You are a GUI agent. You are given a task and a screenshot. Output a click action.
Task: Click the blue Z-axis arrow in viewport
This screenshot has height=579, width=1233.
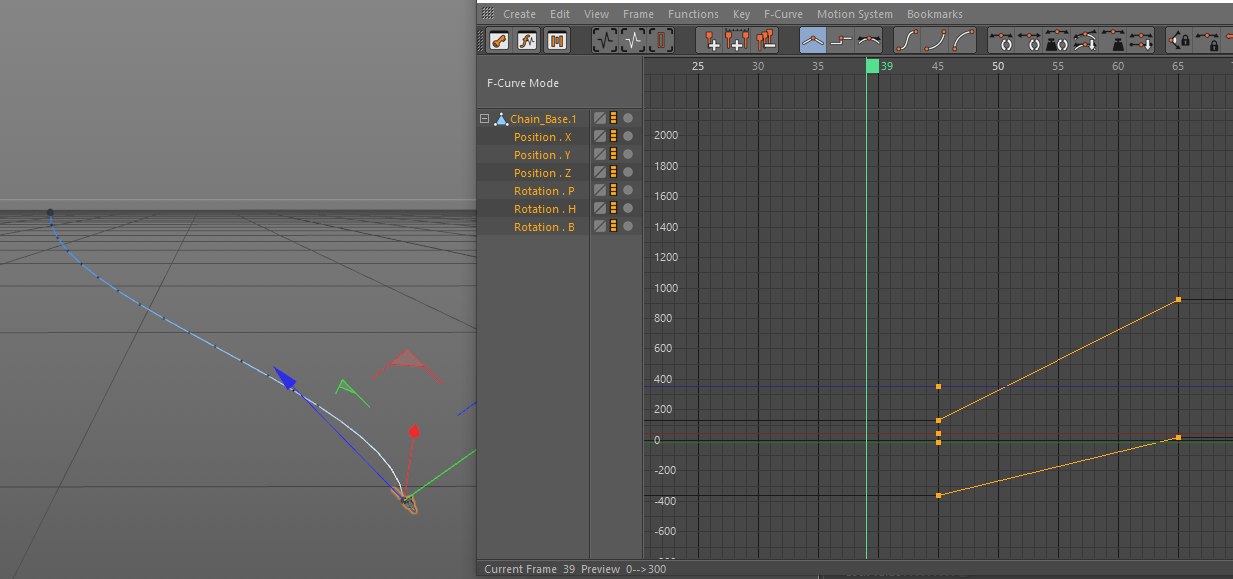pos(286,378)
